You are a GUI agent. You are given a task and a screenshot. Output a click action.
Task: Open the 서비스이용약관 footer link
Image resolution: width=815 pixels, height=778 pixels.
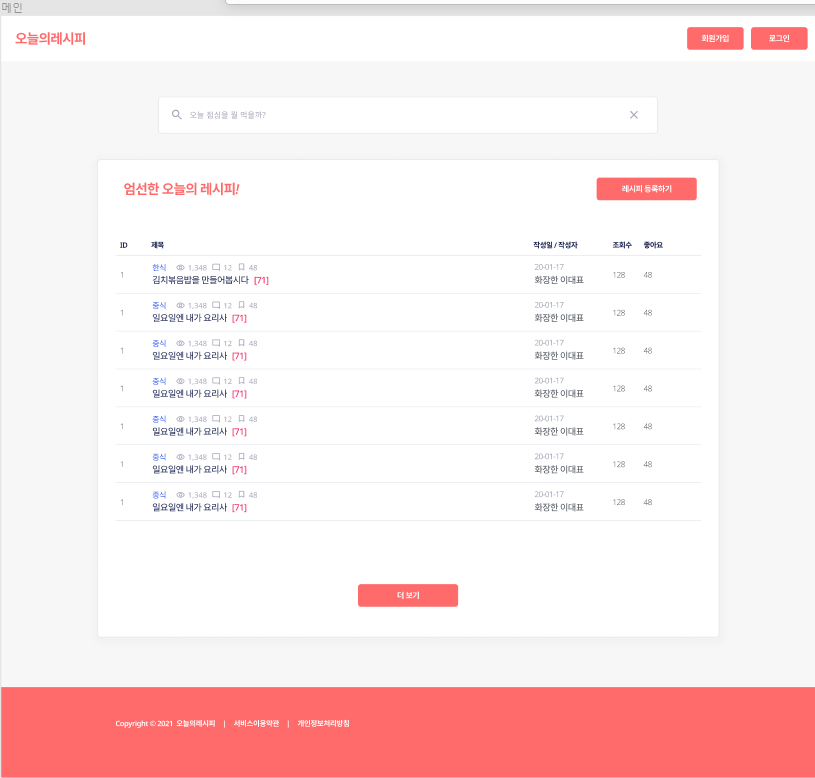(x=260, y=723)
